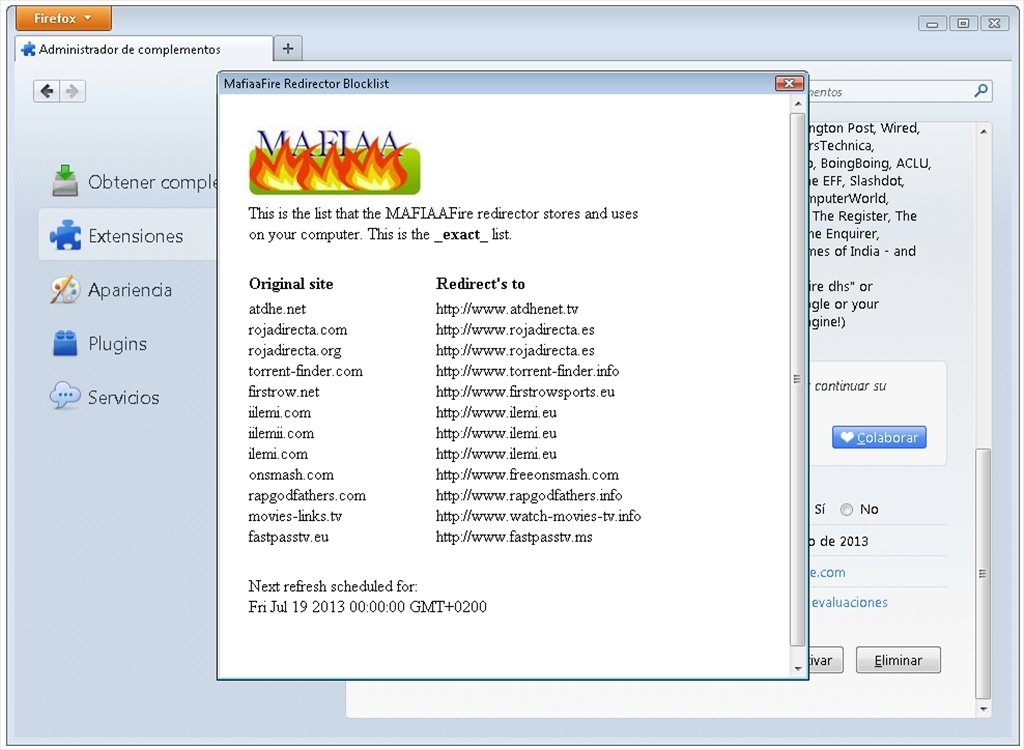Click rapgodfathers.com entry
1024x750 pixels.
(x=307, y=495)
